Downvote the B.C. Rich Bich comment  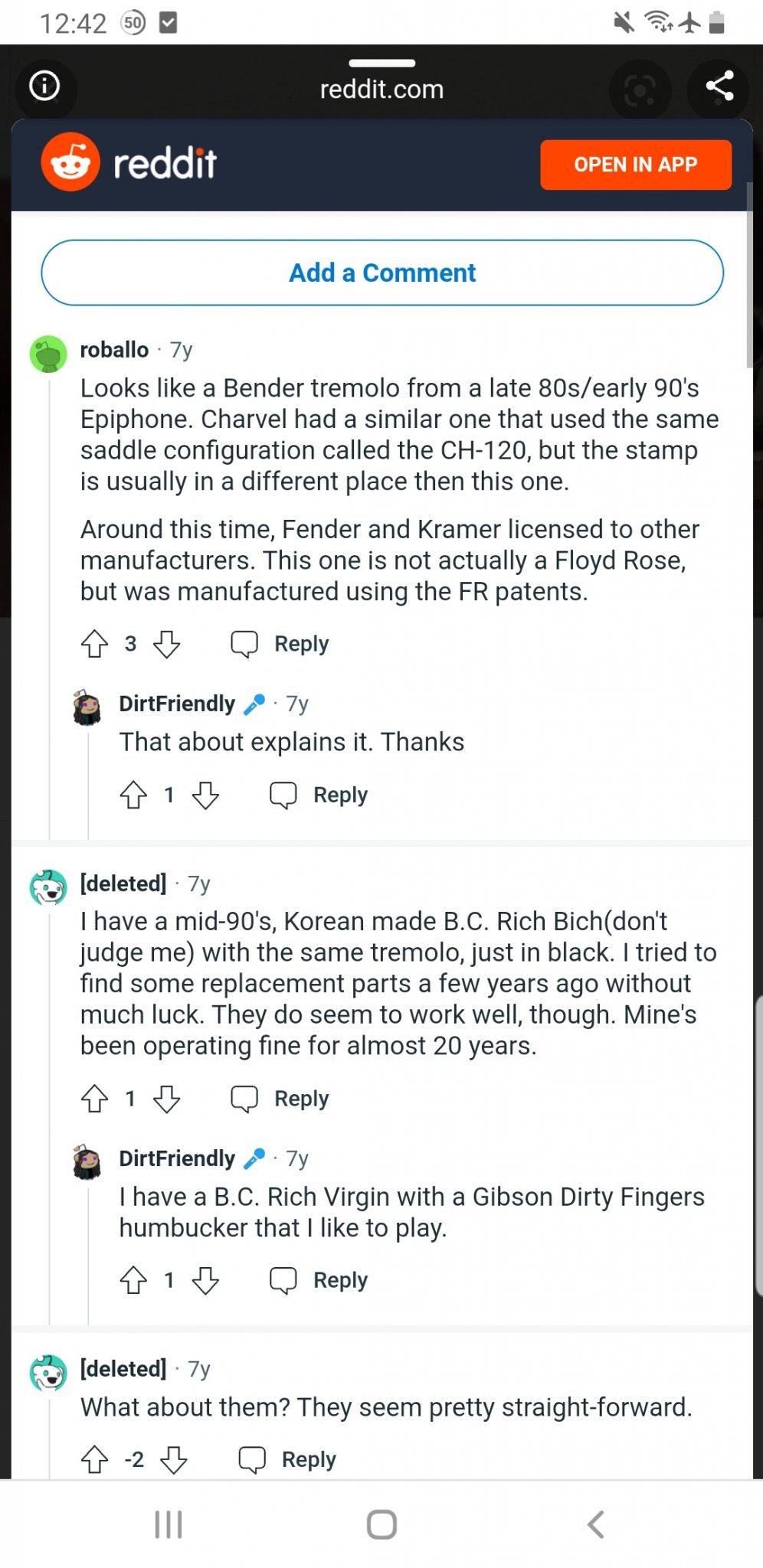(x=166, y=1099)
